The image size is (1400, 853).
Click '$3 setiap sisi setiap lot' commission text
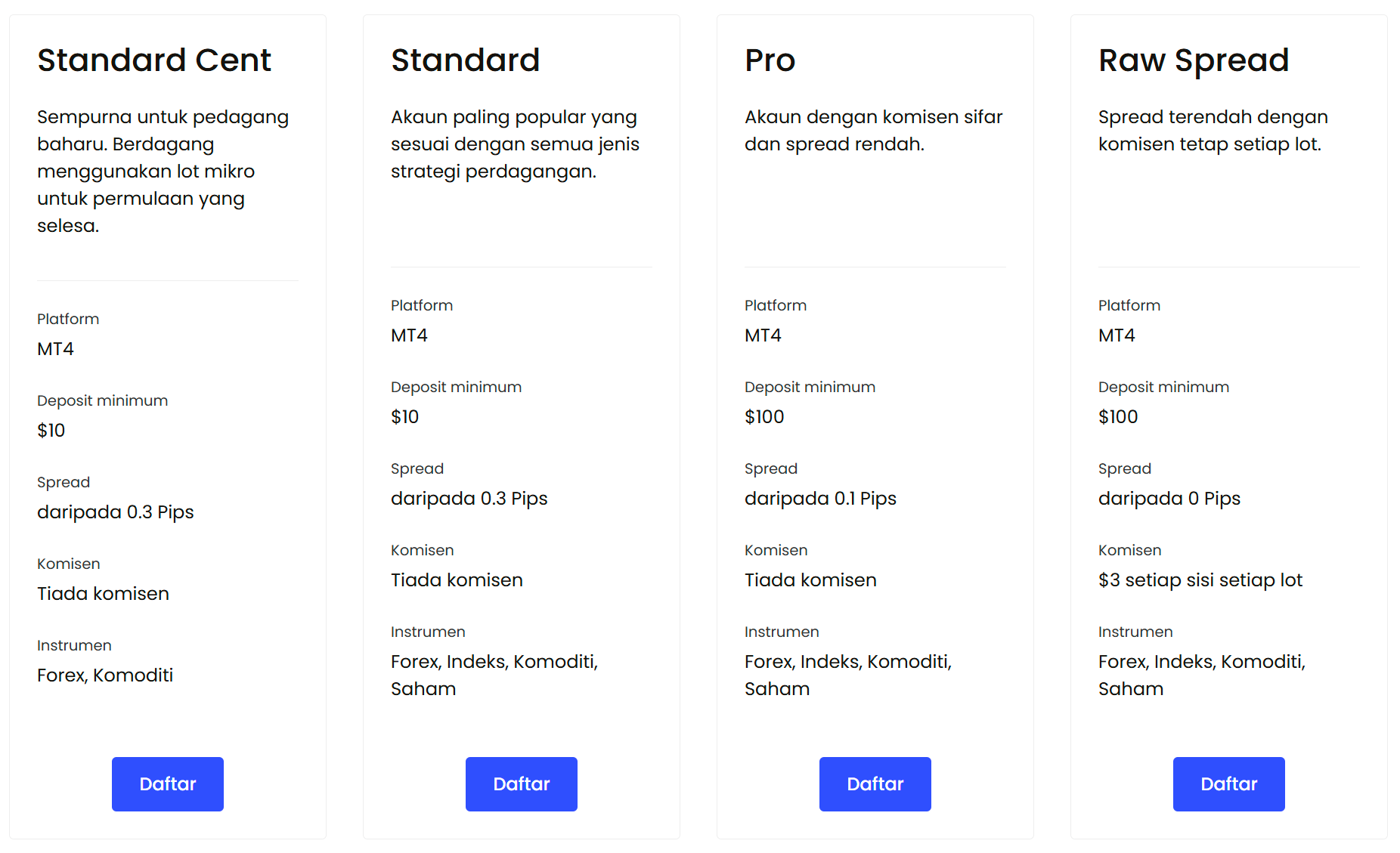[1200, 580]
